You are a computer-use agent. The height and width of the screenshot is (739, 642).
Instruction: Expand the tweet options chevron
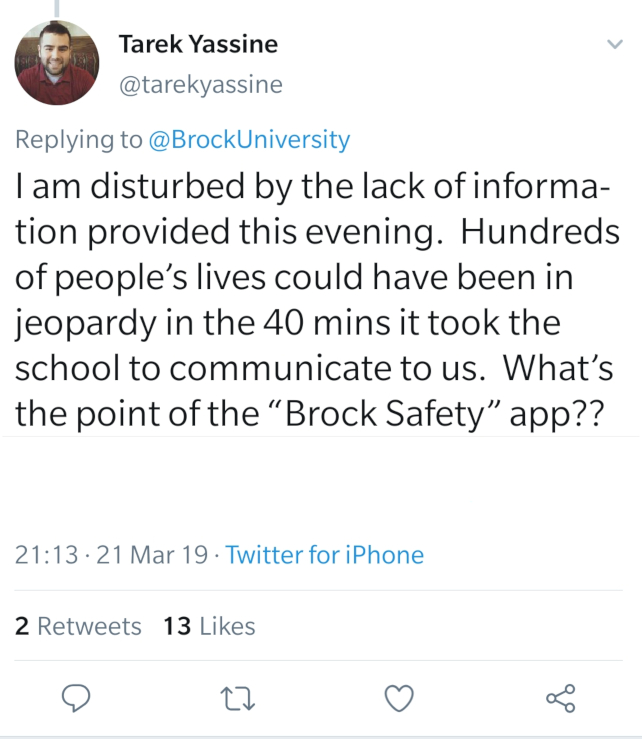point(615,44)
